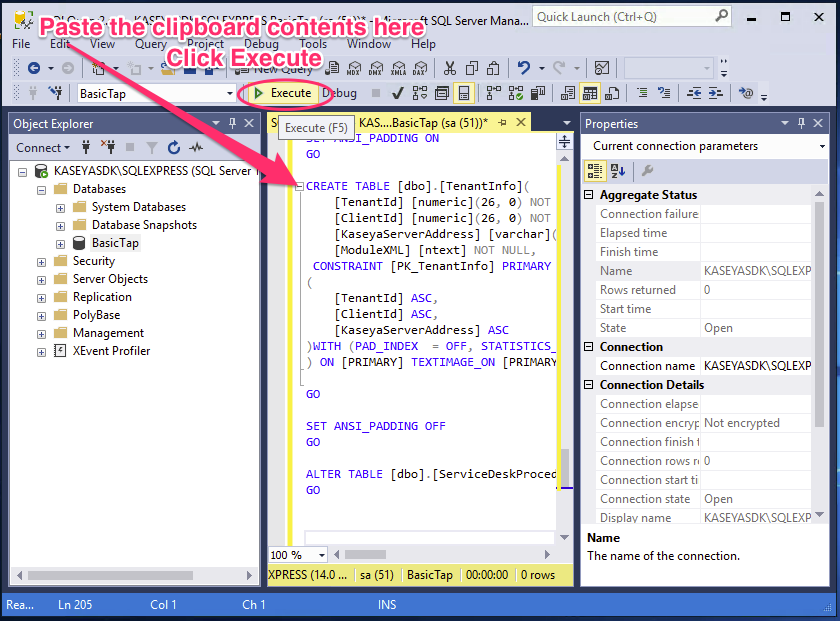
Task: Click the Analysis Services XMLA Query icon
Action: pyautogui.click(x=399, y=68)
